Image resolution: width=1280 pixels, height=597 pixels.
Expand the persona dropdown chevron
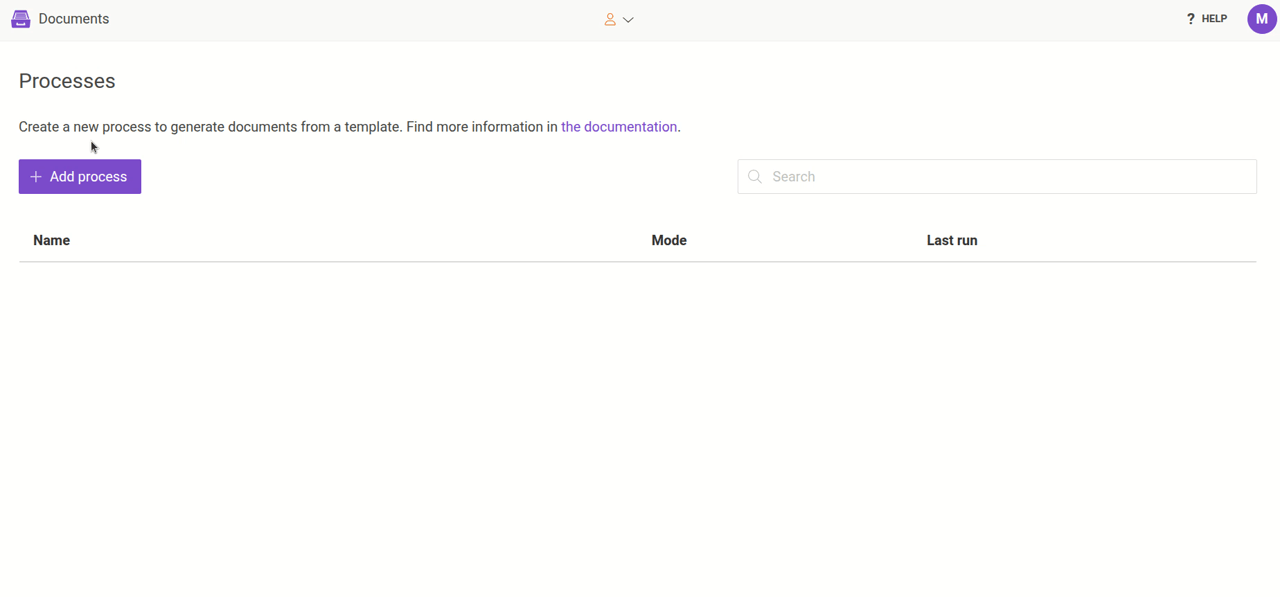click(628, 20)
